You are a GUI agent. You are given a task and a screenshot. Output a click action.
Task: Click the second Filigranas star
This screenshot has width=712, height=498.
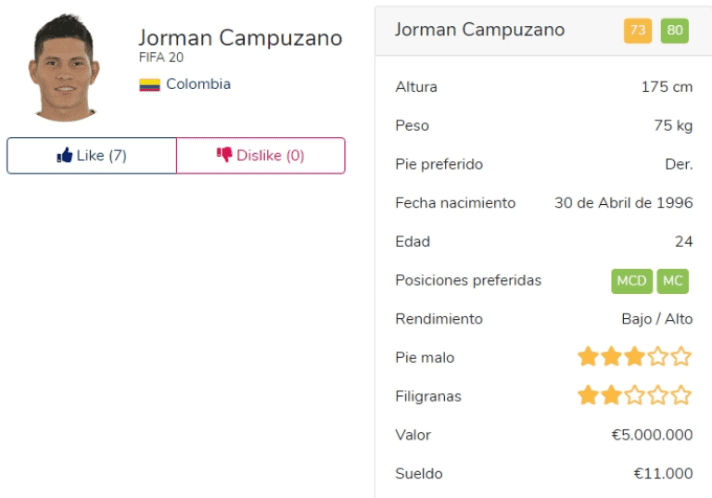[611, 395]
